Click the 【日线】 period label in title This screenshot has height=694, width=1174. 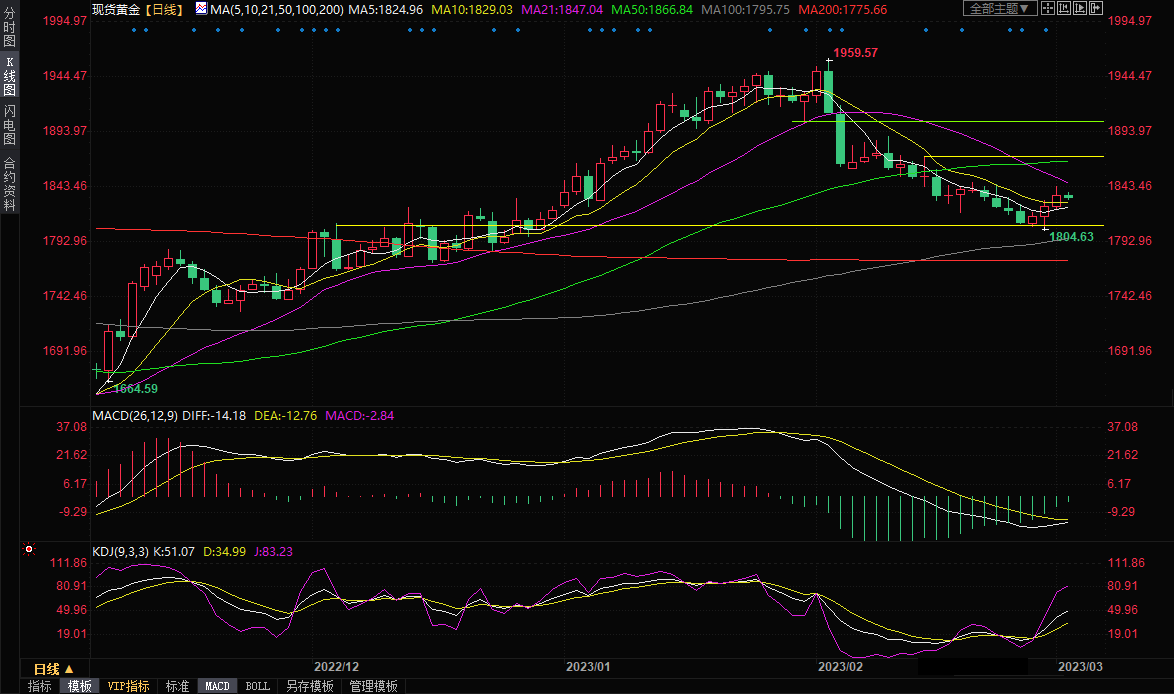[163, 9]
